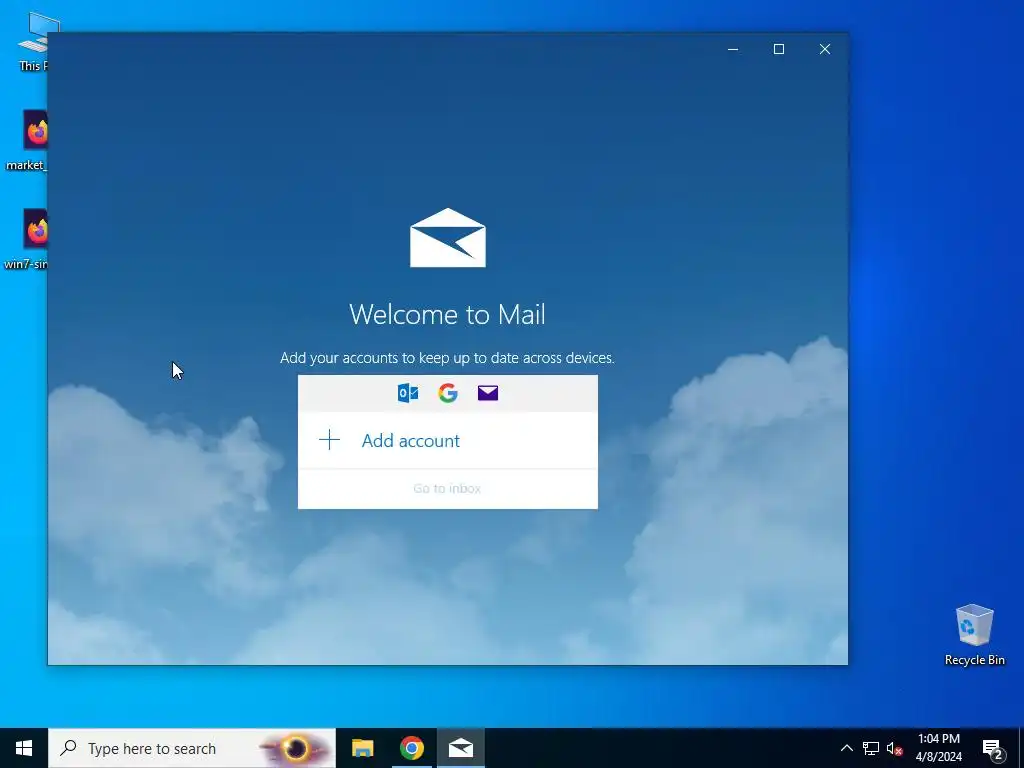The height and width of the screenshot is (768, 1024).
Task: Click the plus icon beside Add account
Action: pos(329,440)
